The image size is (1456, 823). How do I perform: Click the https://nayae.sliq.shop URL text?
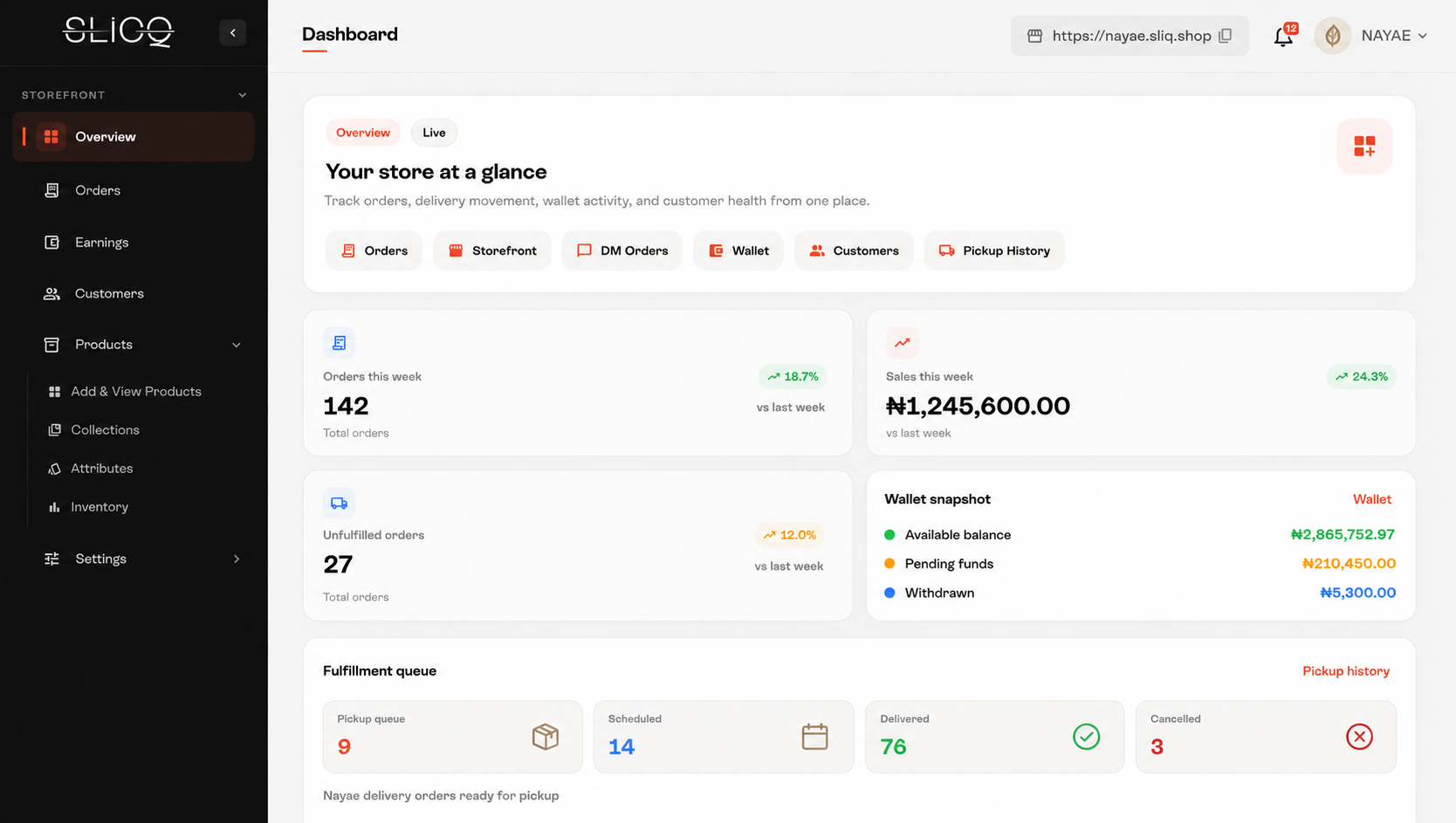(x=1131, y=36)
